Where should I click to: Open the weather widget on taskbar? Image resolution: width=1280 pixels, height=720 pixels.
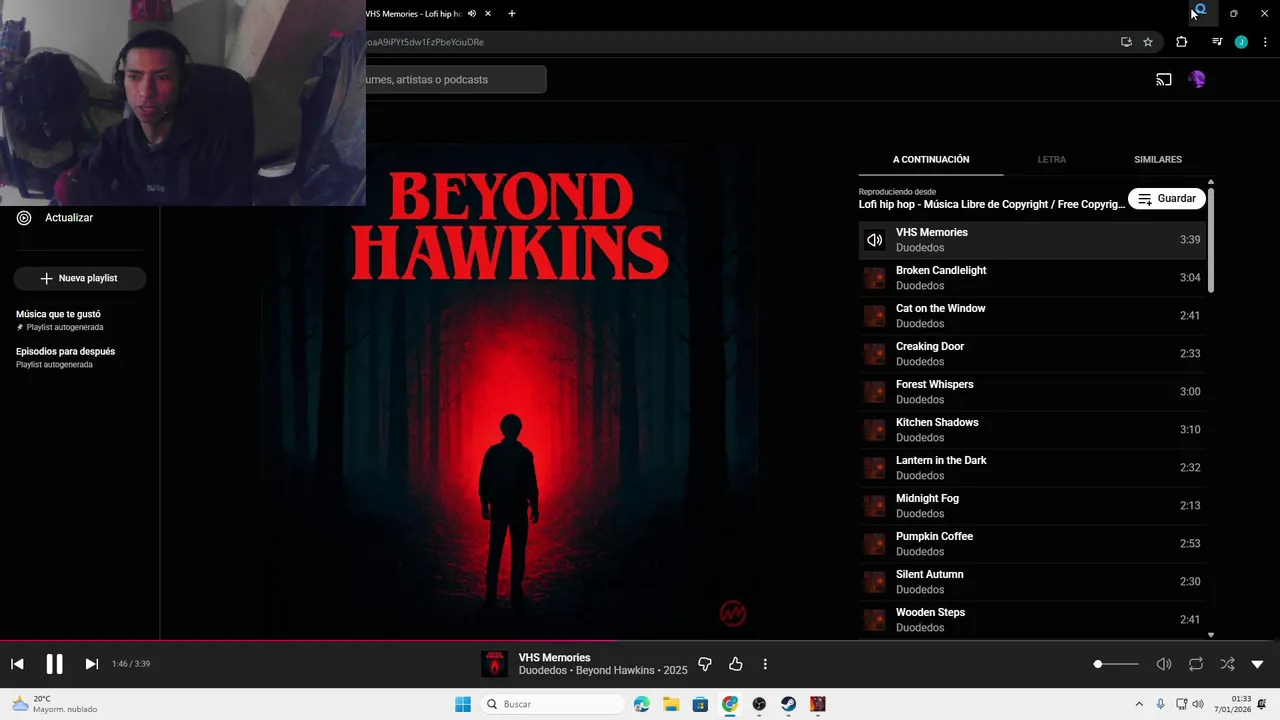pos(55,704)
